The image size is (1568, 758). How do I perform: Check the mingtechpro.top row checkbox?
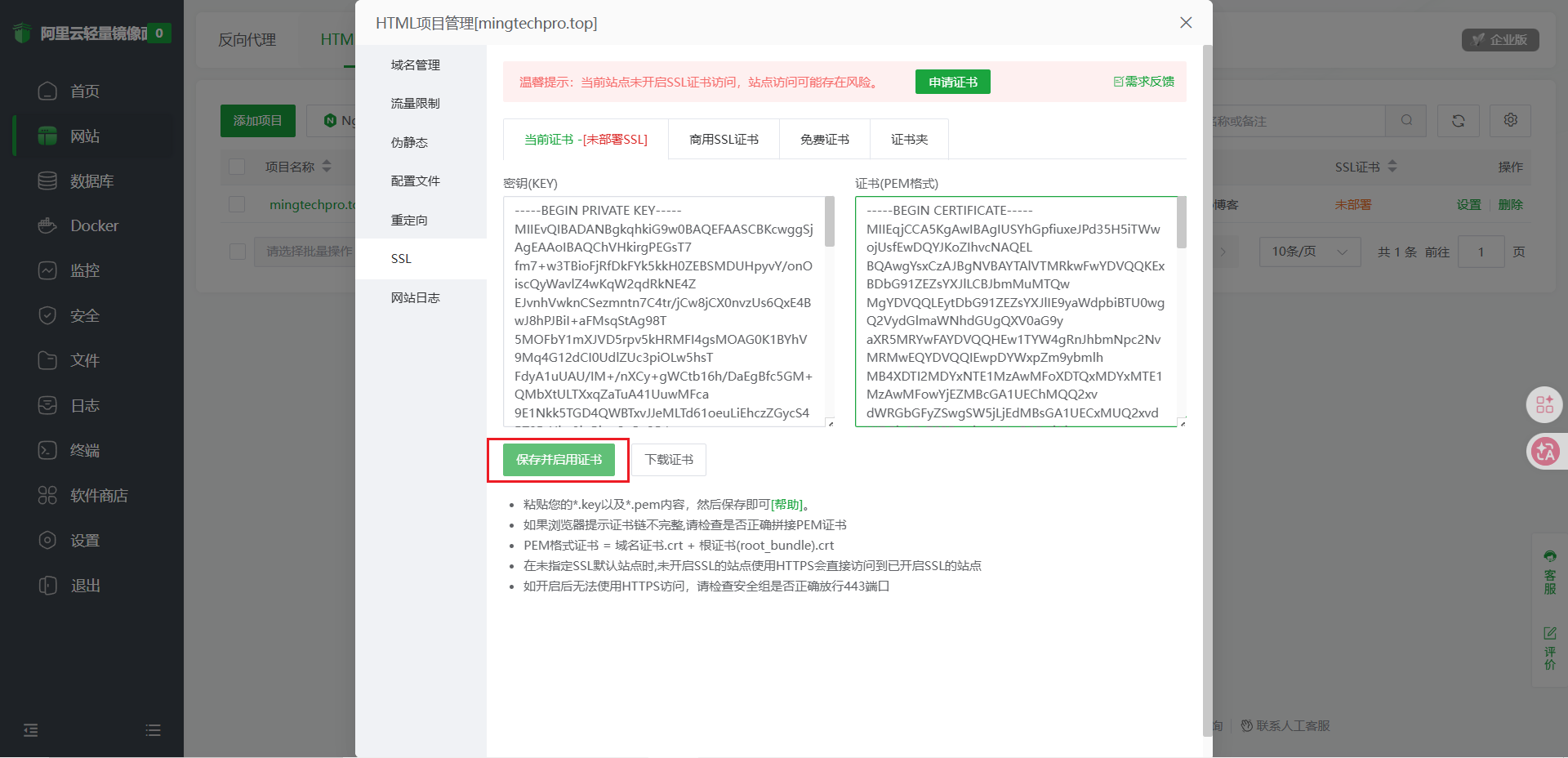[x=238, y=204]
